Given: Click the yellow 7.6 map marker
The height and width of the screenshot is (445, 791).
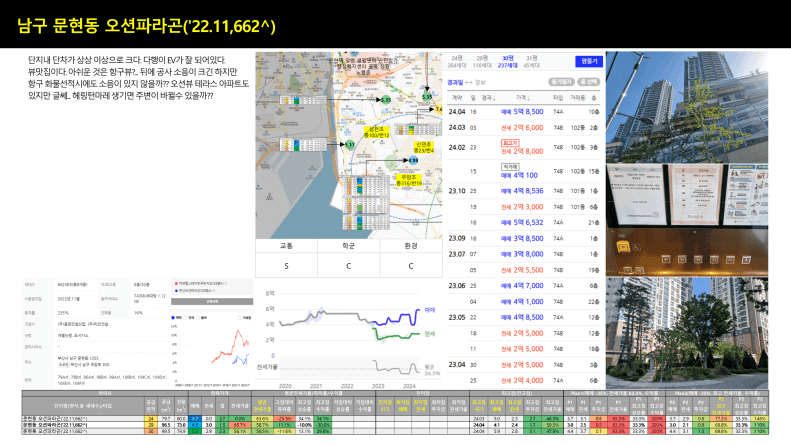Looking at the screenshot, I should [438, 109].
